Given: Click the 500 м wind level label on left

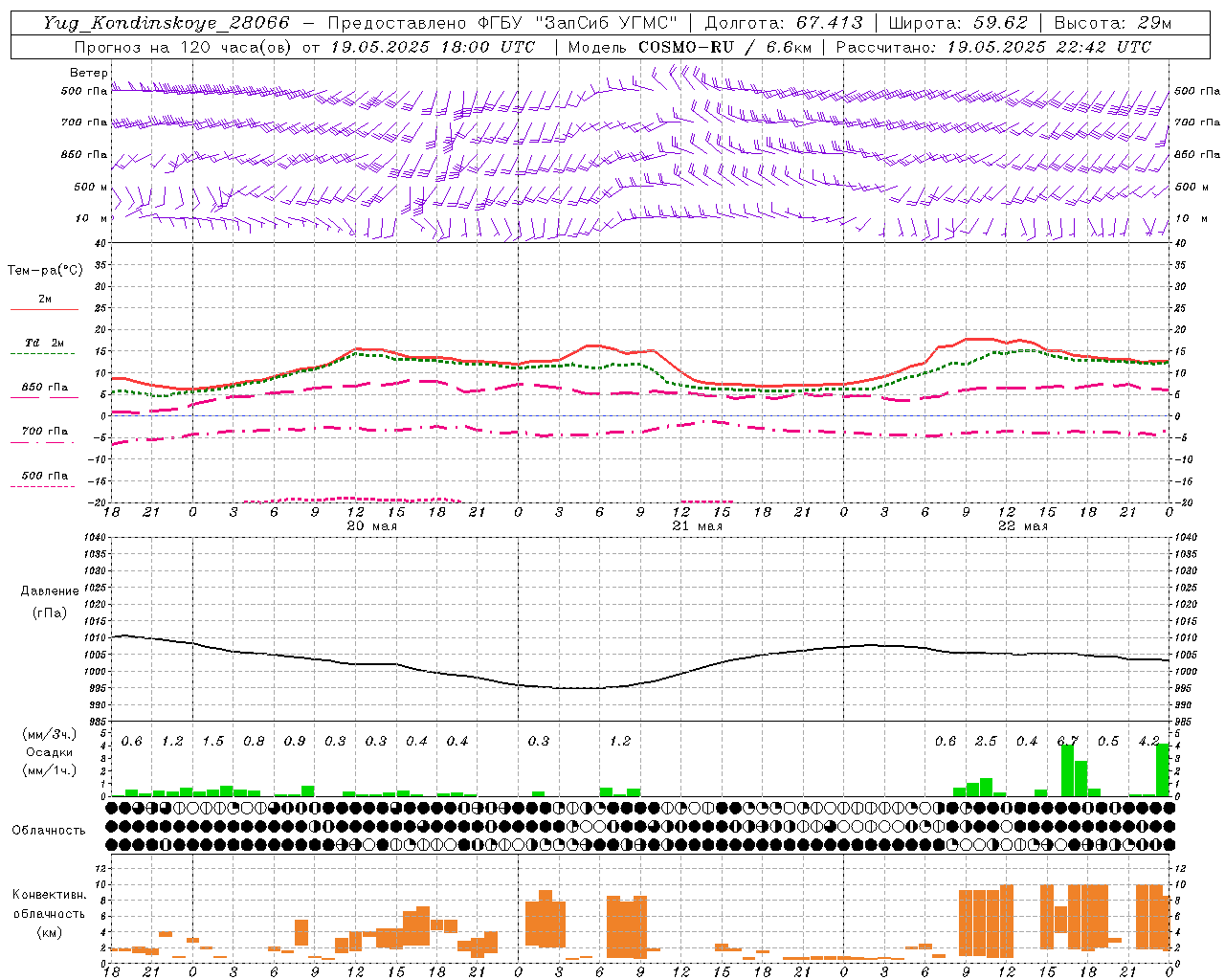Looking at the screenshot, I should coord(91,188).
